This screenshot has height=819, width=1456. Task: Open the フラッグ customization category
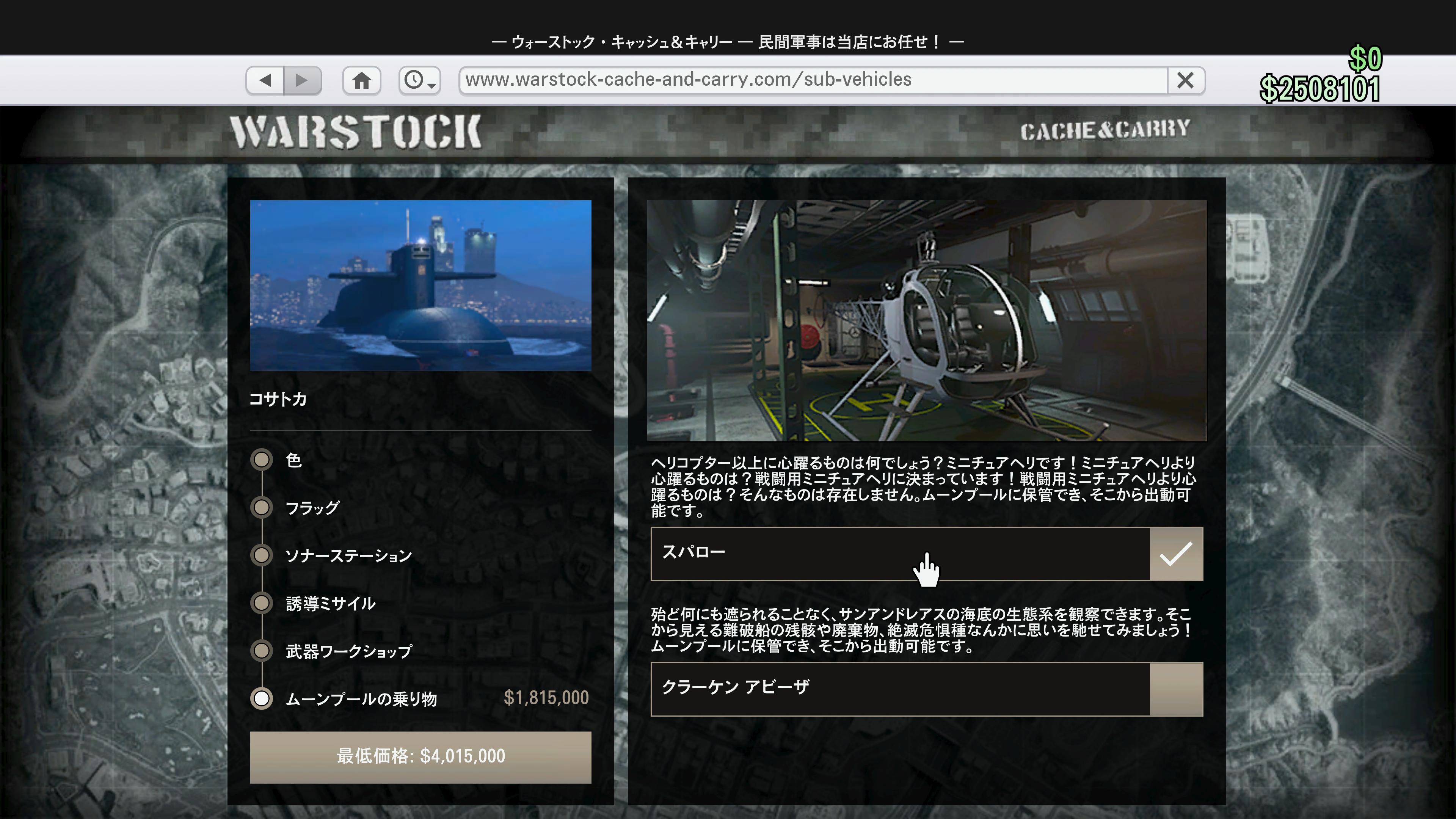[312, 508]
